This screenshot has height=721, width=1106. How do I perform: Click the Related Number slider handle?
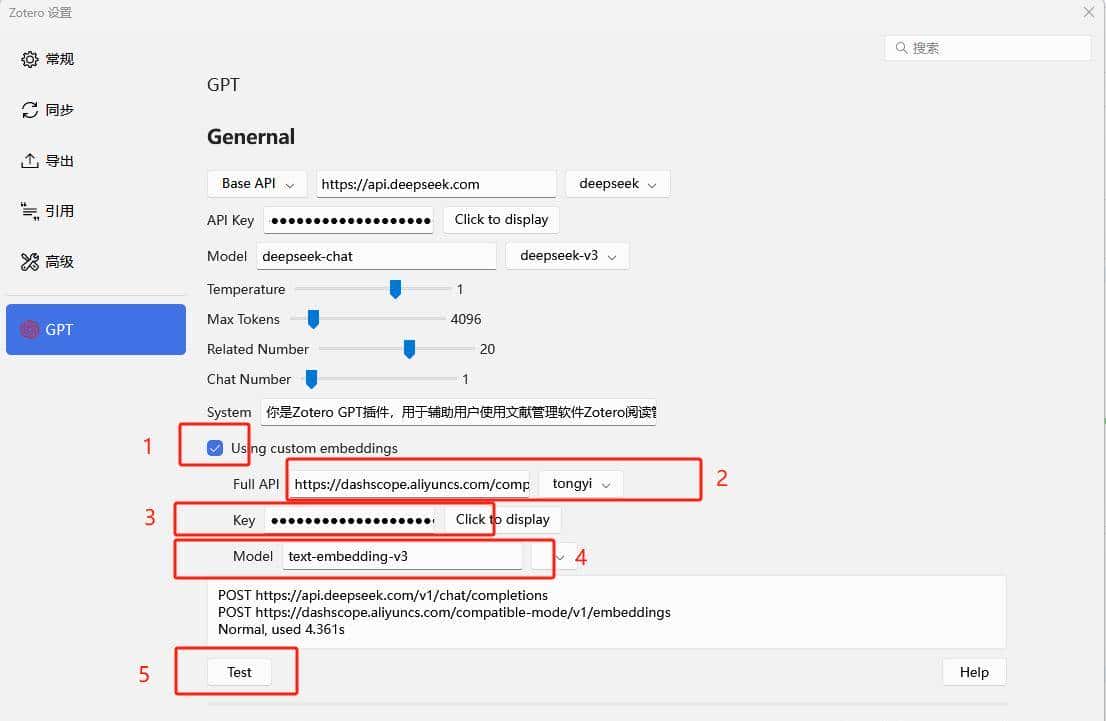409,349
